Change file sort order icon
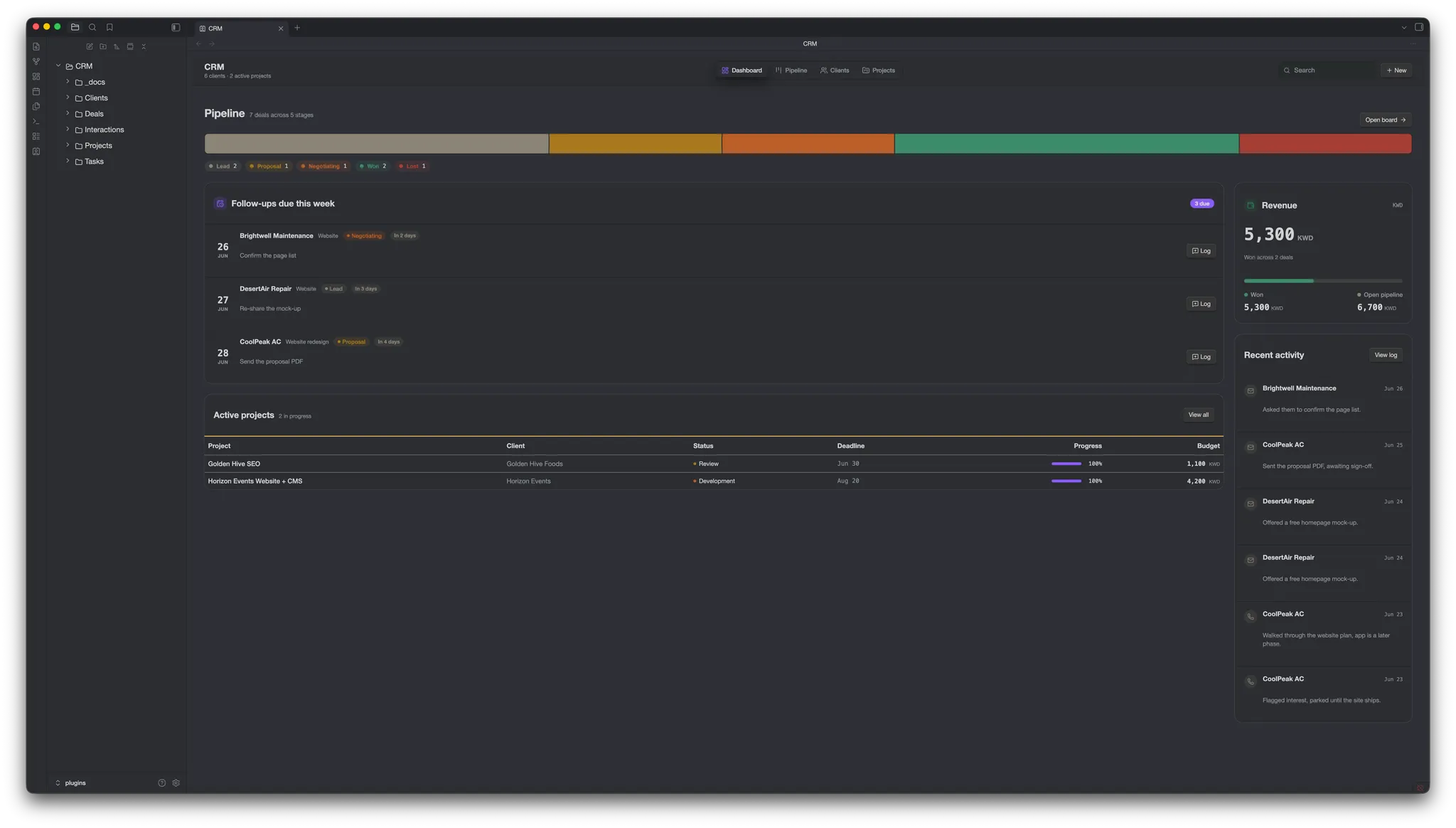Screen dimensions: 1456x828 pos(117,46)
